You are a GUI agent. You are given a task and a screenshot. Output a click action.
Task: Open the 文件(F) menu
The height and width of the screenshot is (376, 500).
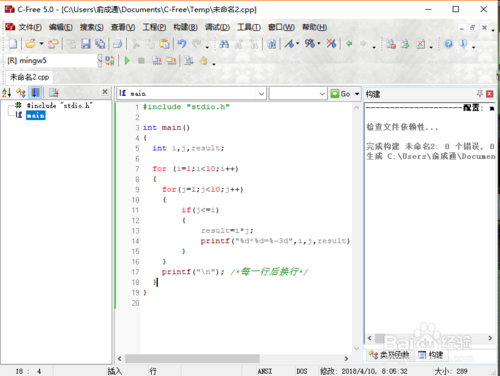tap(30, 27)
